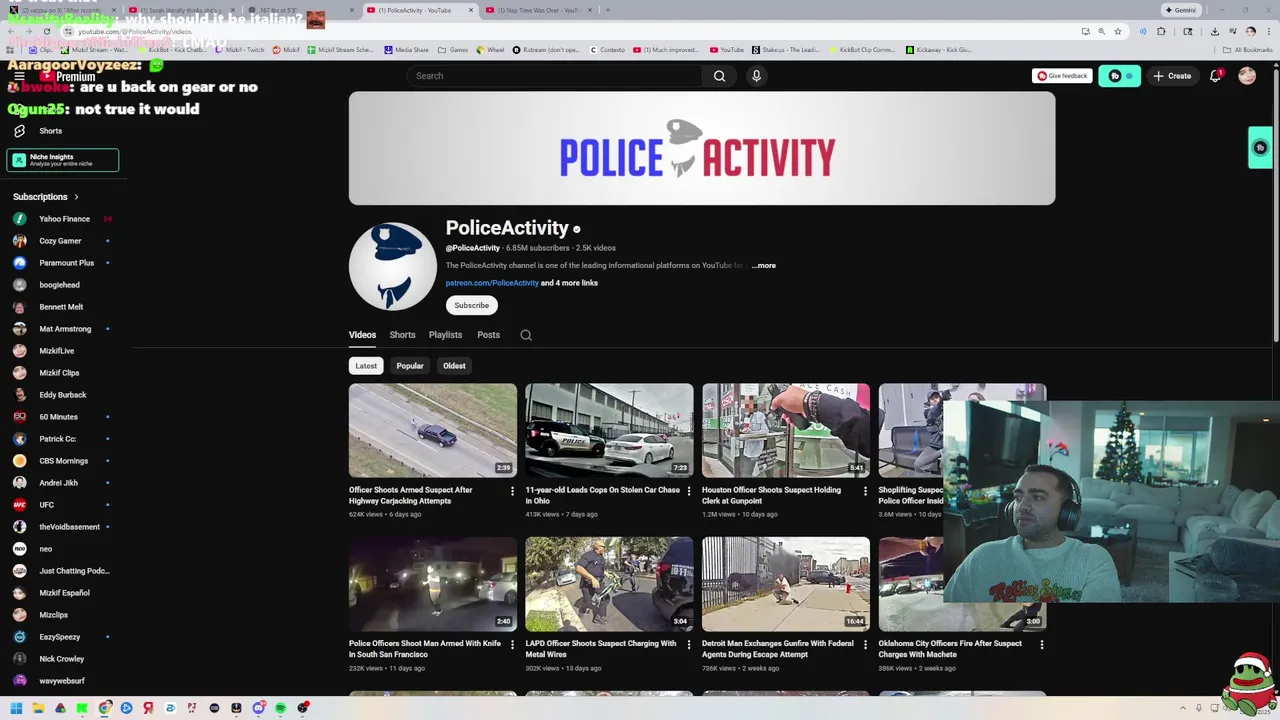Viewport: 1280px width, 720px height.
Task: Open new browser tab with plus
Action: click(x=608, y=10)
